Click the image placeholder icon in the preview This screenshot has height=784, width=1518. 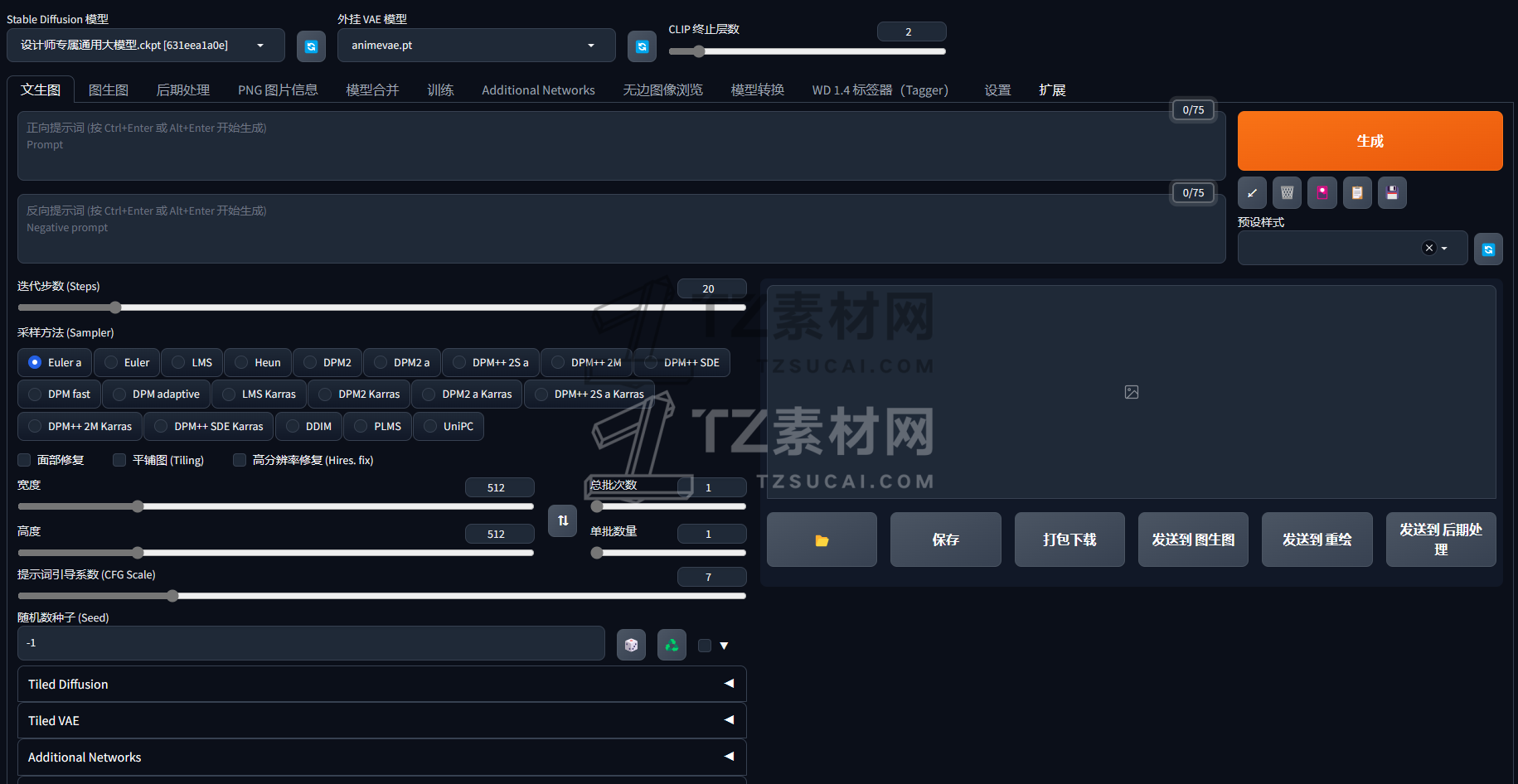(1132, 392)
